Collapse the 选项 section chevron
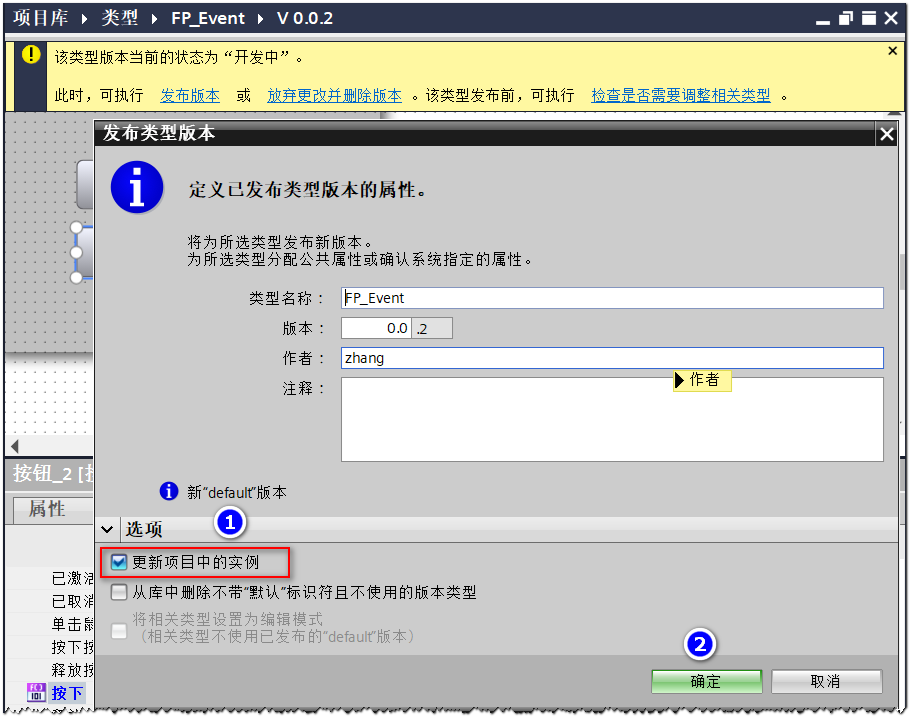This screenshot has width=910, height=723. 108,529
